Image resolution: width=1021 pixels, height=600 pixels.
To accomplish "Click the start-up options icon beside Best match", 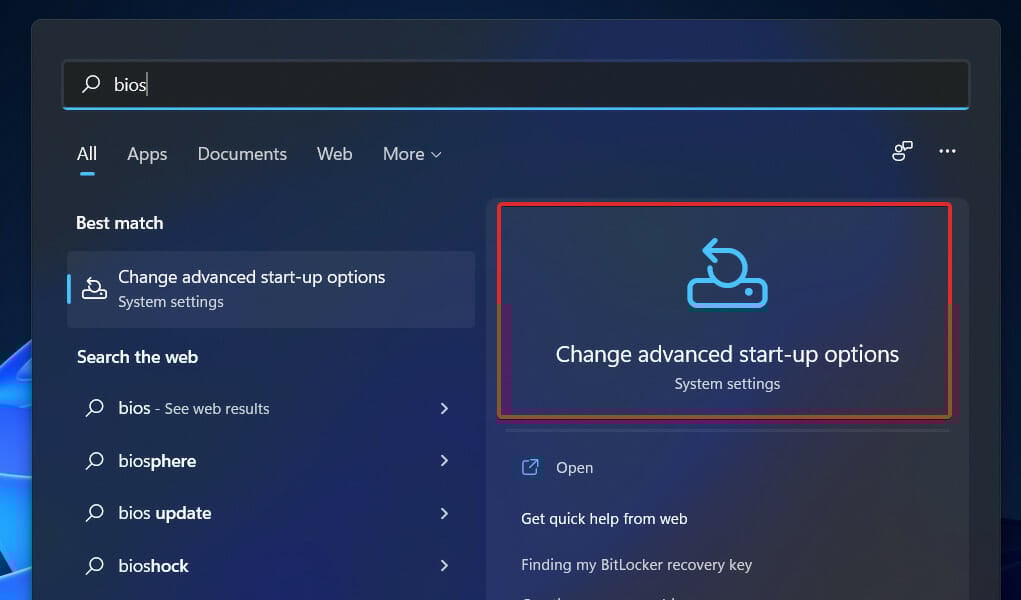I will click(x=94, y=288).
